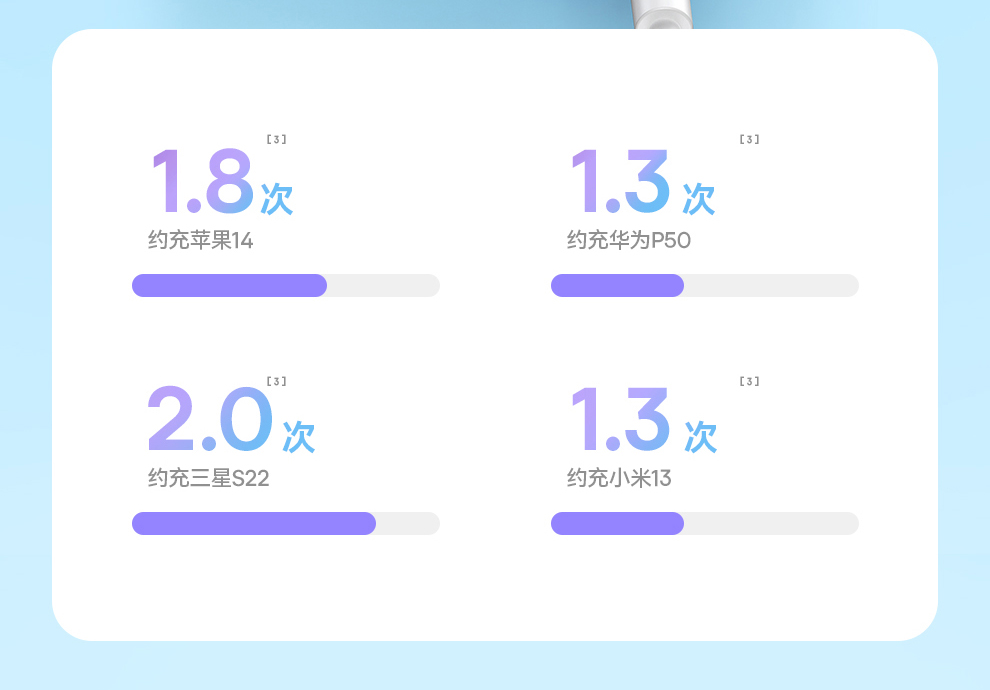Click the 约充苹果14 label
Image resolution: width=990 pixels, height=690 pixels.
[201, 241]
